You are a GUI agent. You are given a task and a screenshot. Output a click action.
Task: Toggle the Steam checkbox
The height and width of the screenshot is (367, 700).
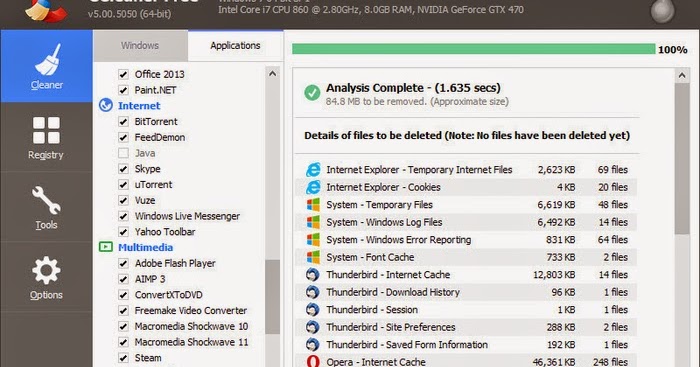(x=123, y=358)
